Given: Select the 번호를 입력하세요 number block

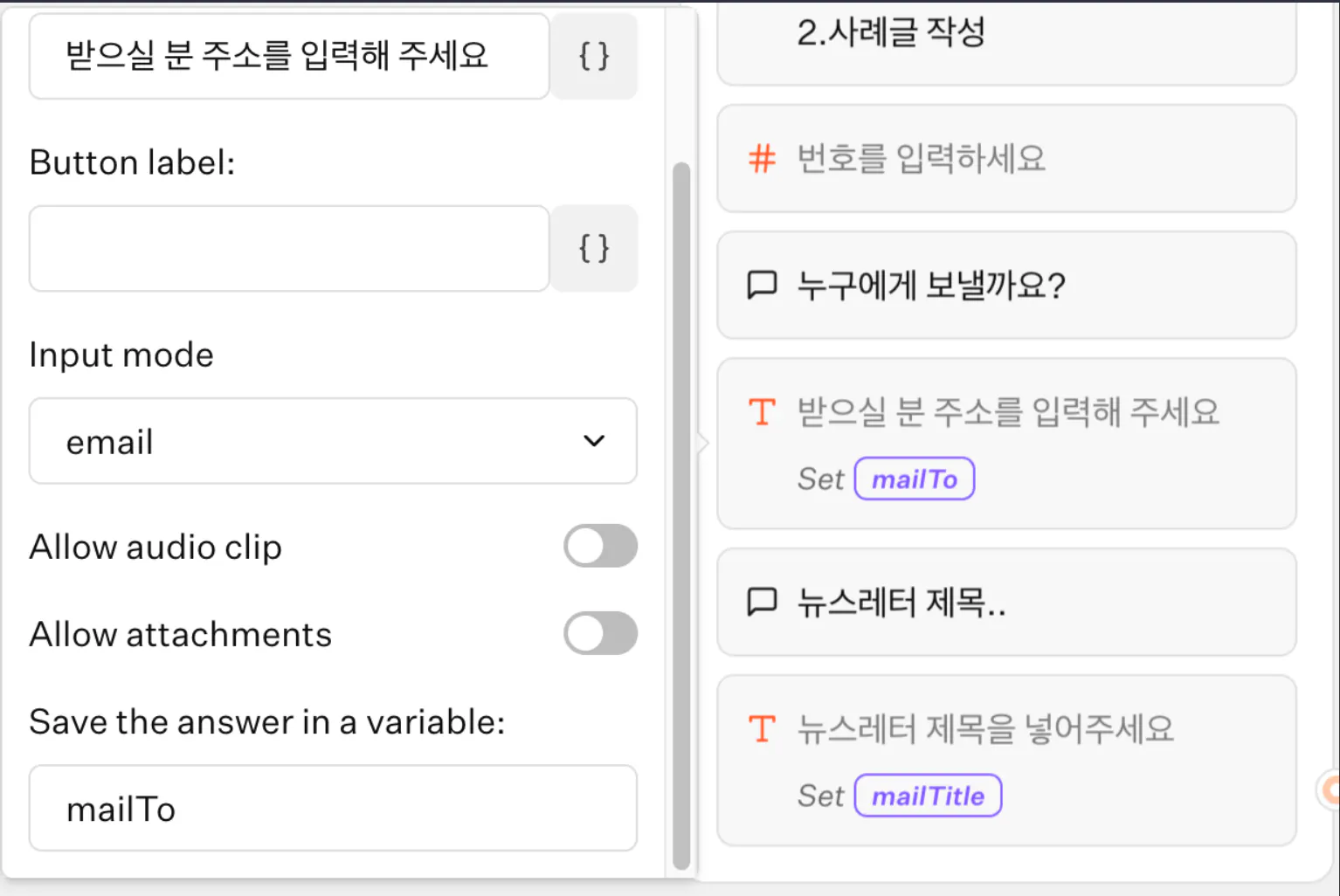Looking at the screenshot, I should [x=1006, y=159].
